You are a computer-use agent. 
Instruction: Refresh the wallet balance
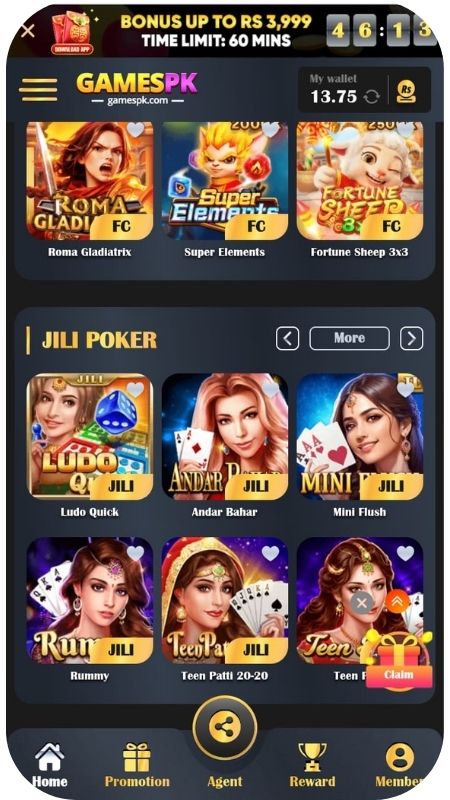click(x=371, y=96)
